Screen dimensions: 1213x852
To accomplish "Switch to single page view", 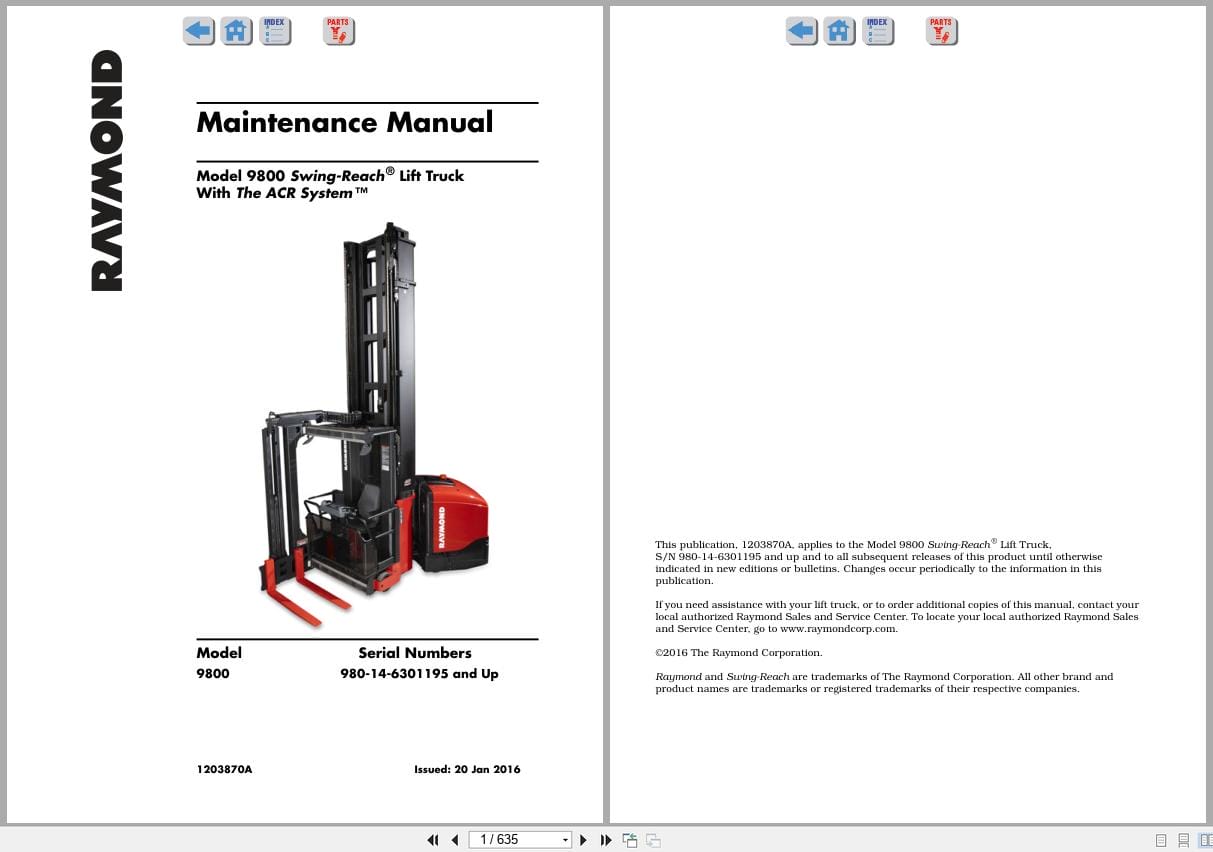I will 1161,841.
